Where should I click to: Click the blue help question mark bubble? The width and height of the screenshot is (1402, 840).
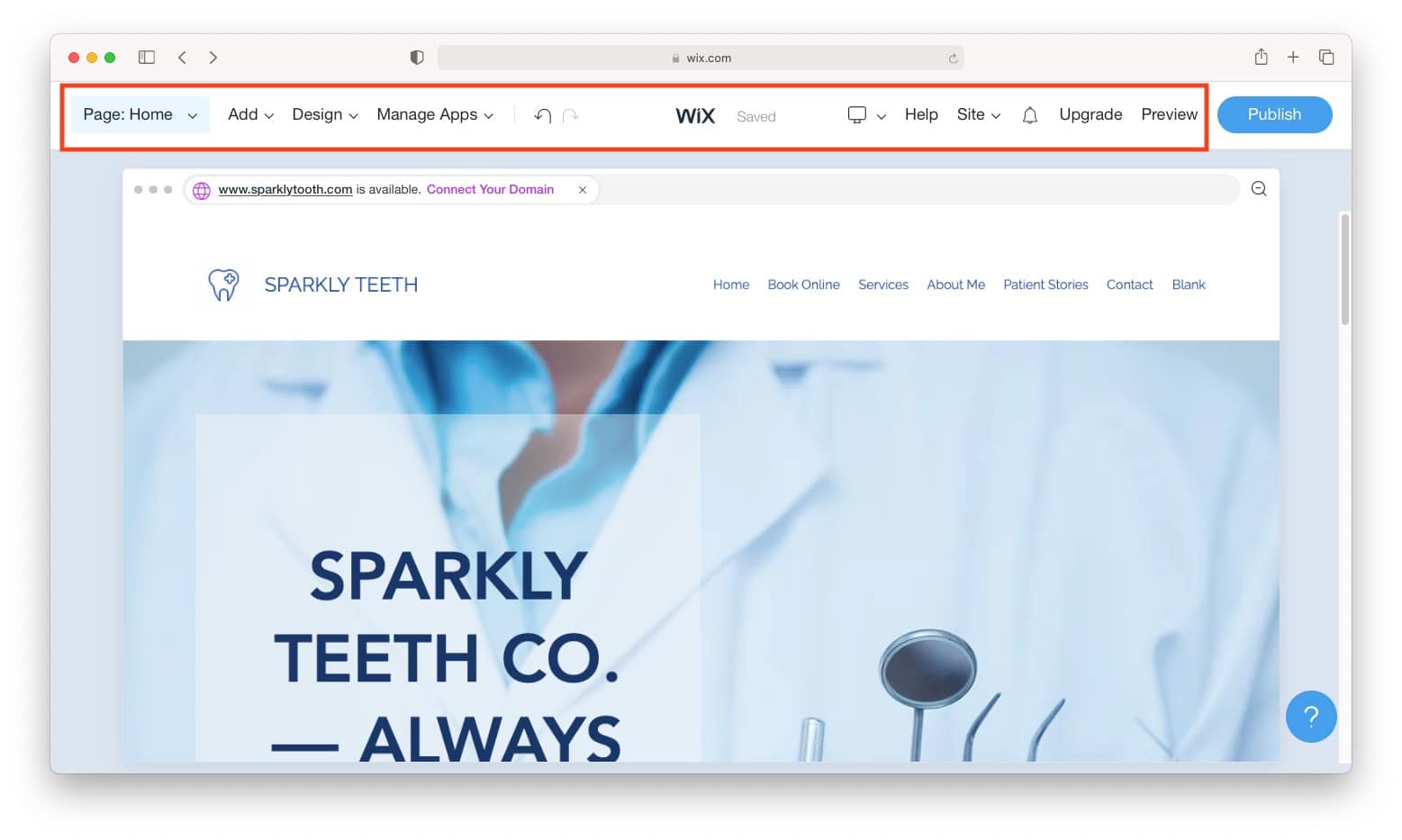tap(1311, 717)
